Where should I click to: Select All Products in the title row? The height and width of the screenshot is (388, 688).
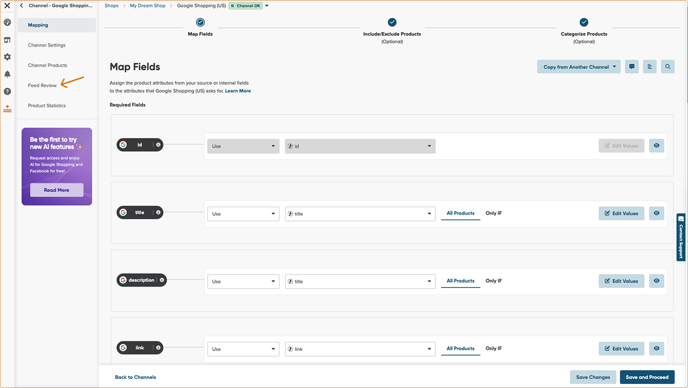click(x=460, y=213)
